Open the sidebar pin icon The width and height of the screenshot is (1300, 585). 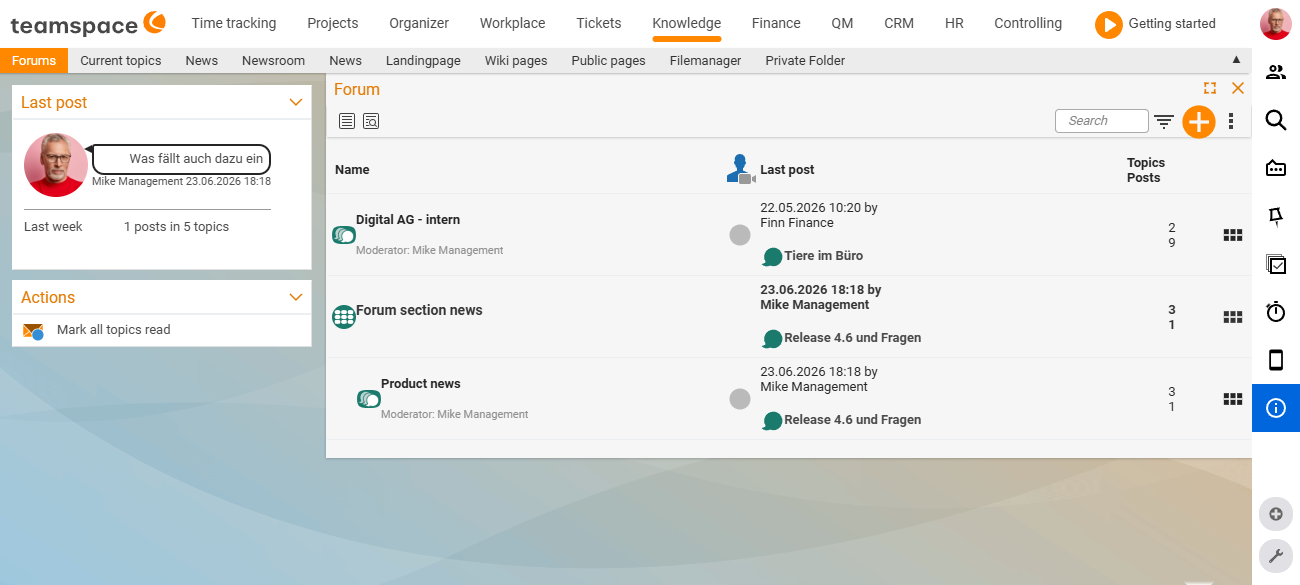coord(1275,216)
